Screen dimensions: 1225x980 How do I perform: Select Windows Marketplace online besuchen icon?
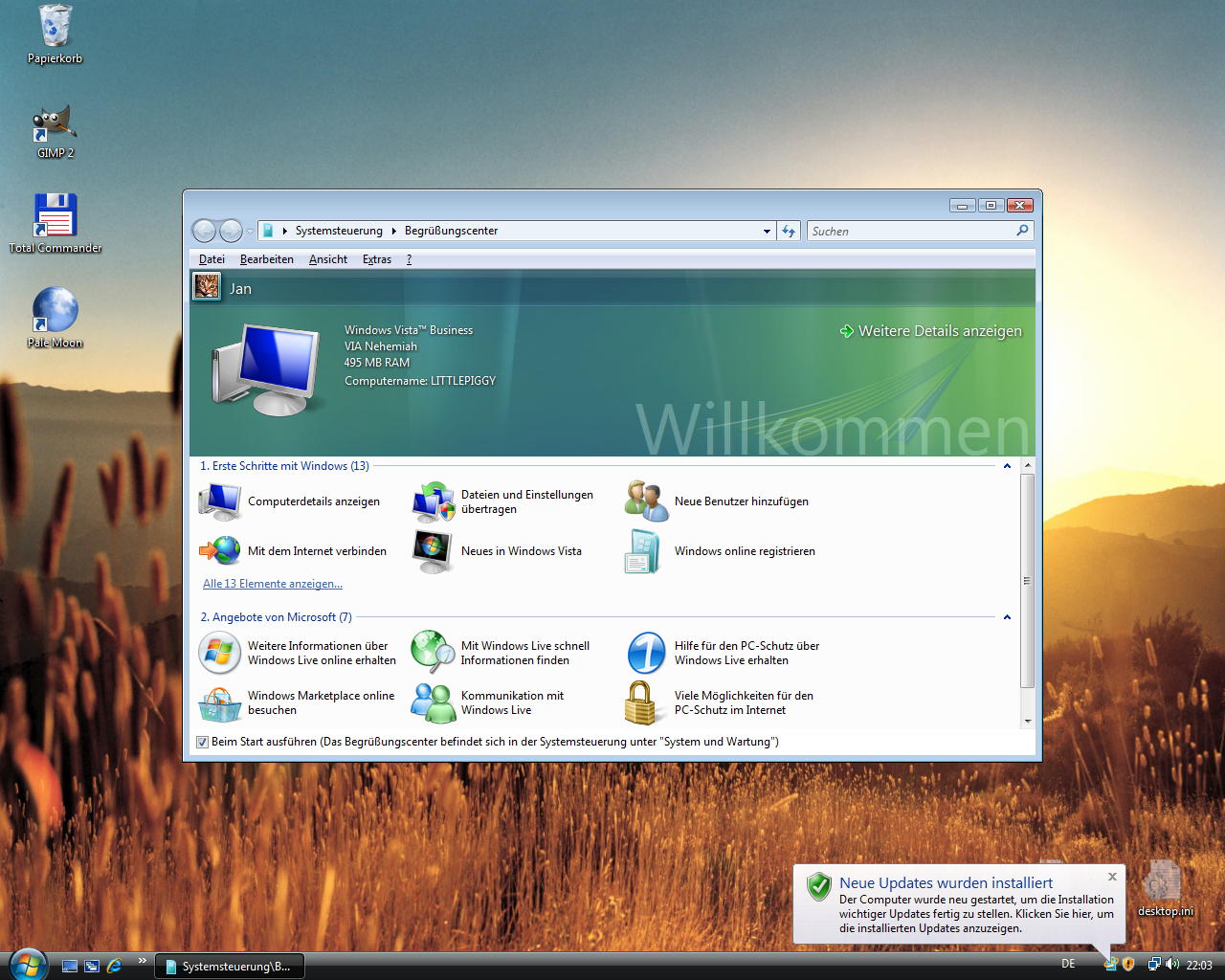pyautogui.click(x=220, y=703)
